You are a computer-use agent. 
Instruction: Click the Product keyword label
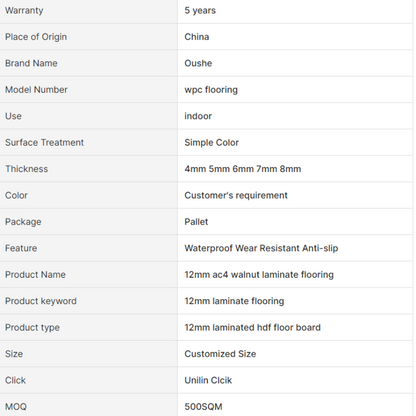pos(41,301)
